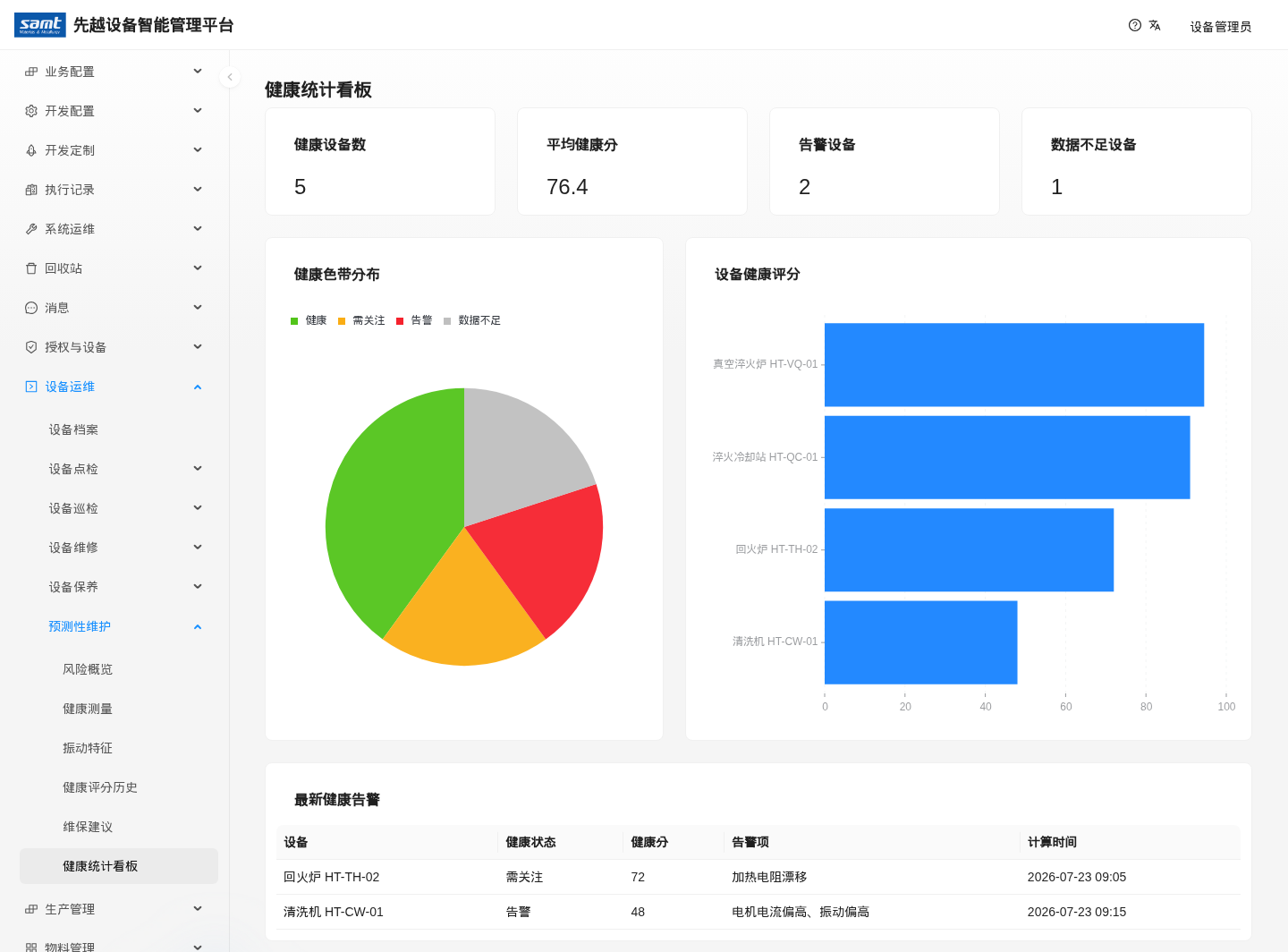The width and height of the screenshot is (1288, 952).
Task: Click the samt logo in header
Action: (x=40, y=25)
